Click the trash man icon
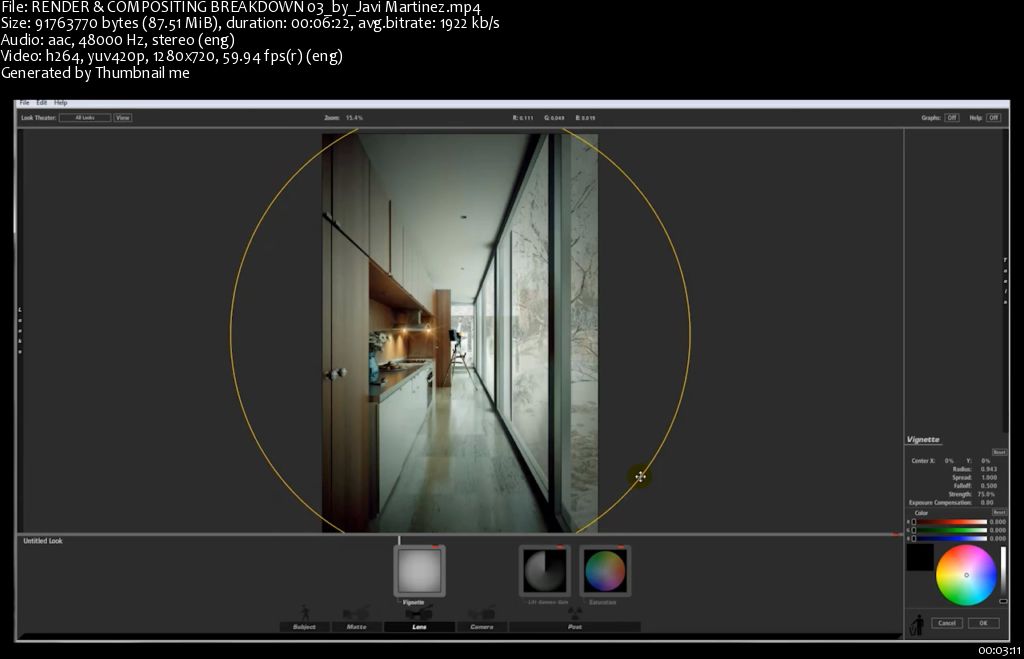The image size is (1024, 659). pyautogui.click(x=918, y=624)
